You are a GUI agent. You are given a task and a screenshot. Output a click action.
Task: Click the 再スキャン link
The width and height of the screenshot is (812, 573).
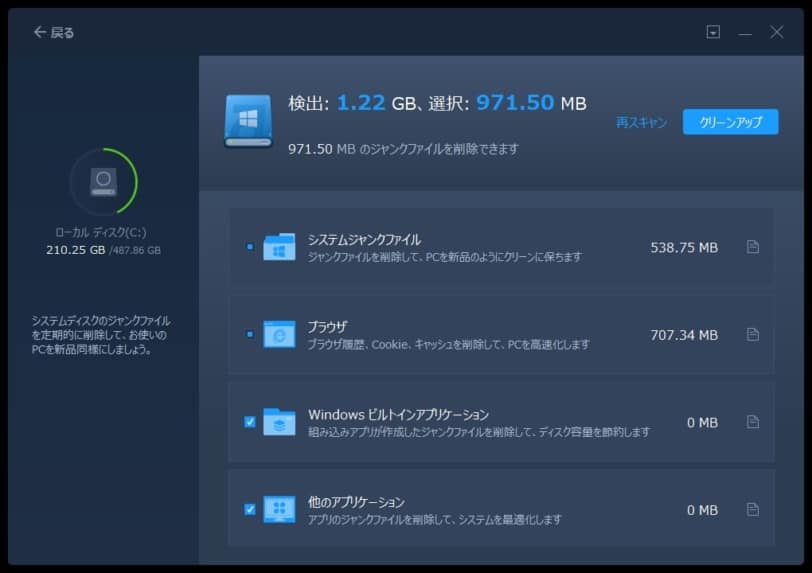(x=641, y=122)
